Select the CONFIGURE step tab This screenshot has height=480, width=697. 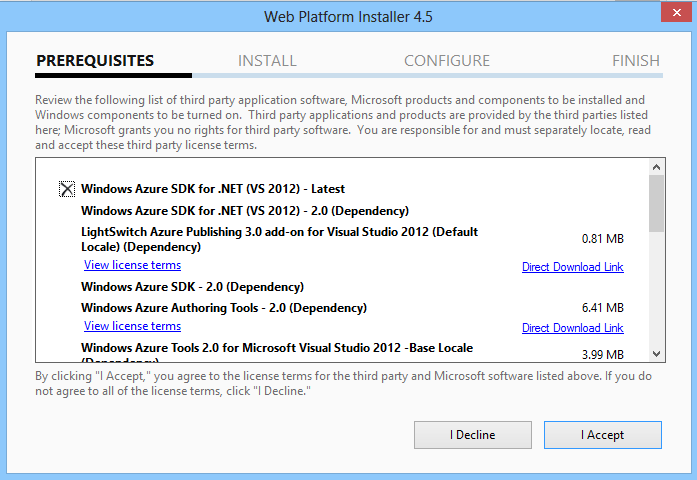pyautogui.click(x=447, y=60)
